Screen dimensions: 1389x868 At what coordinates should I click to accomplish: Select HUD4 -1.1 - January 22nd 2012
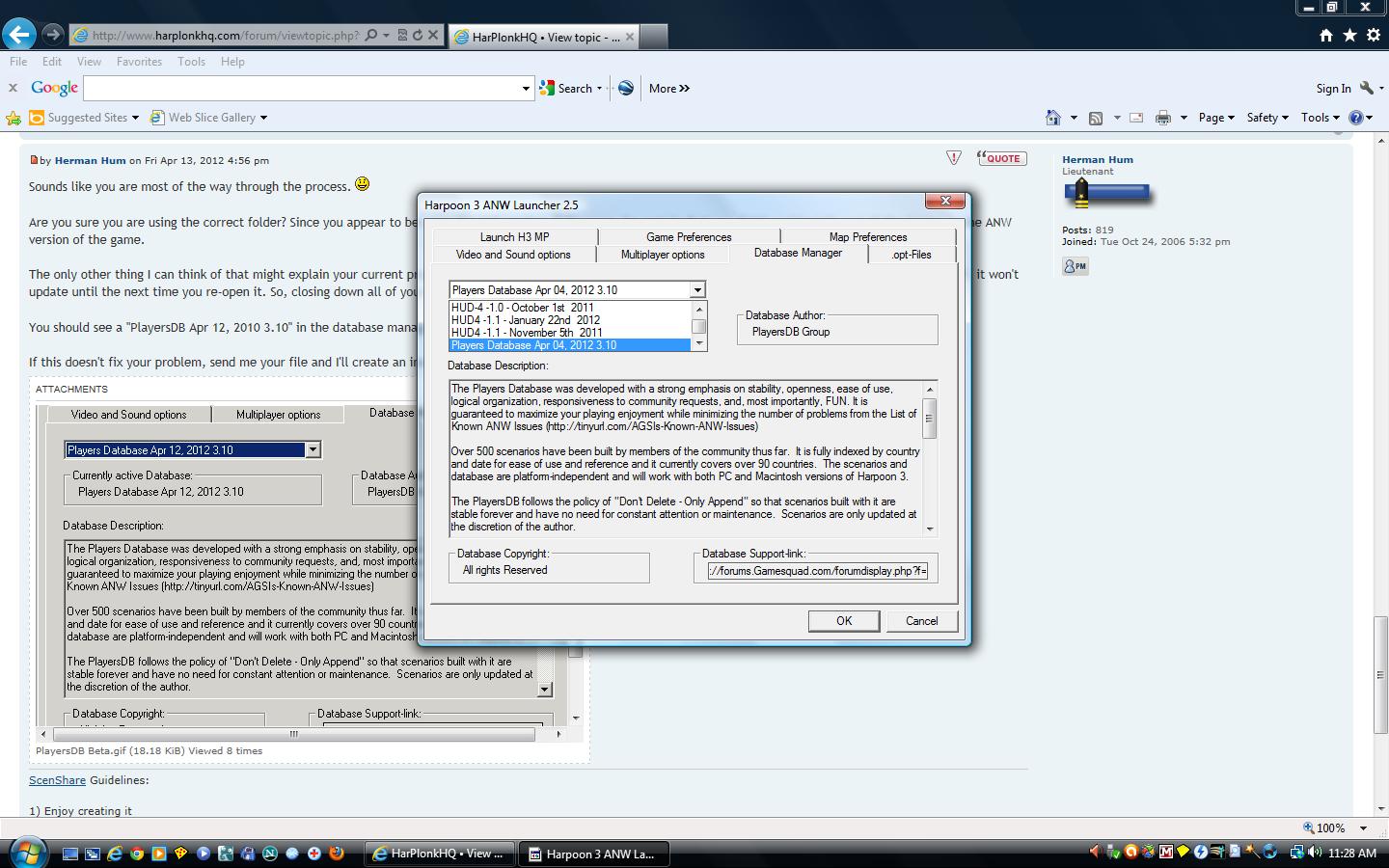coord(570,320)
